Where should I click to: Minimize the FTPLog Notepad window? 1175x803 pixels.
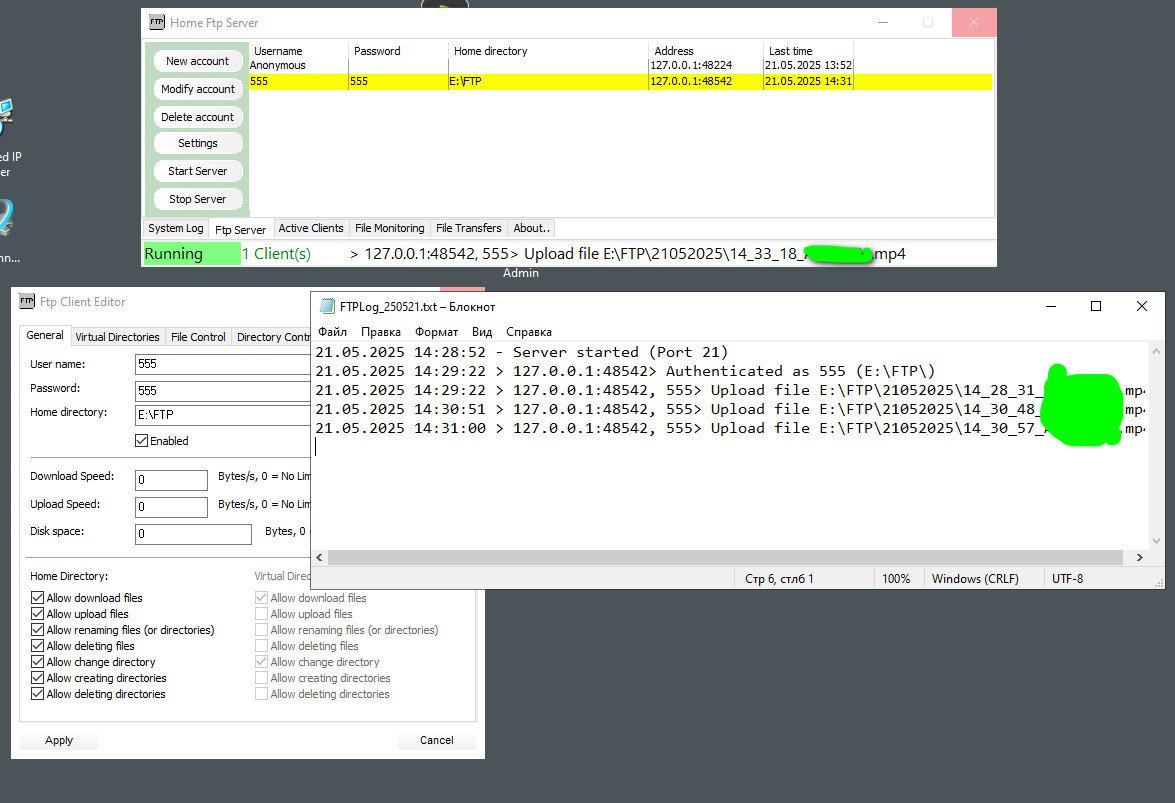[x=1051, y=306]
